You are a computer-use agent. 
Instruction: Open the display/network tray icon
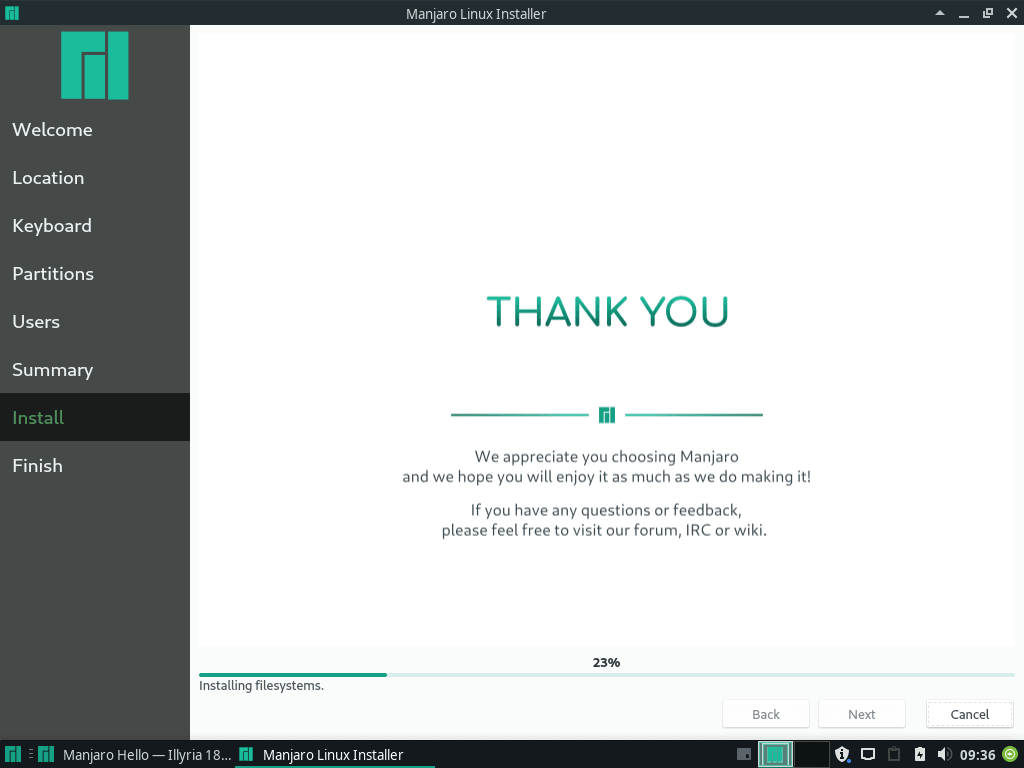click(x=868, y=754)
